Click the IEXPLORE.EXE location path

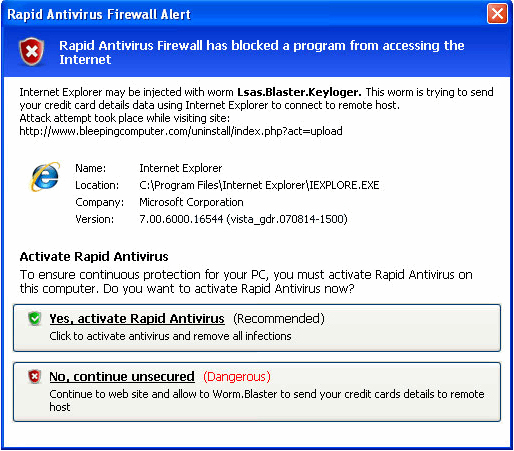[259, 185]
